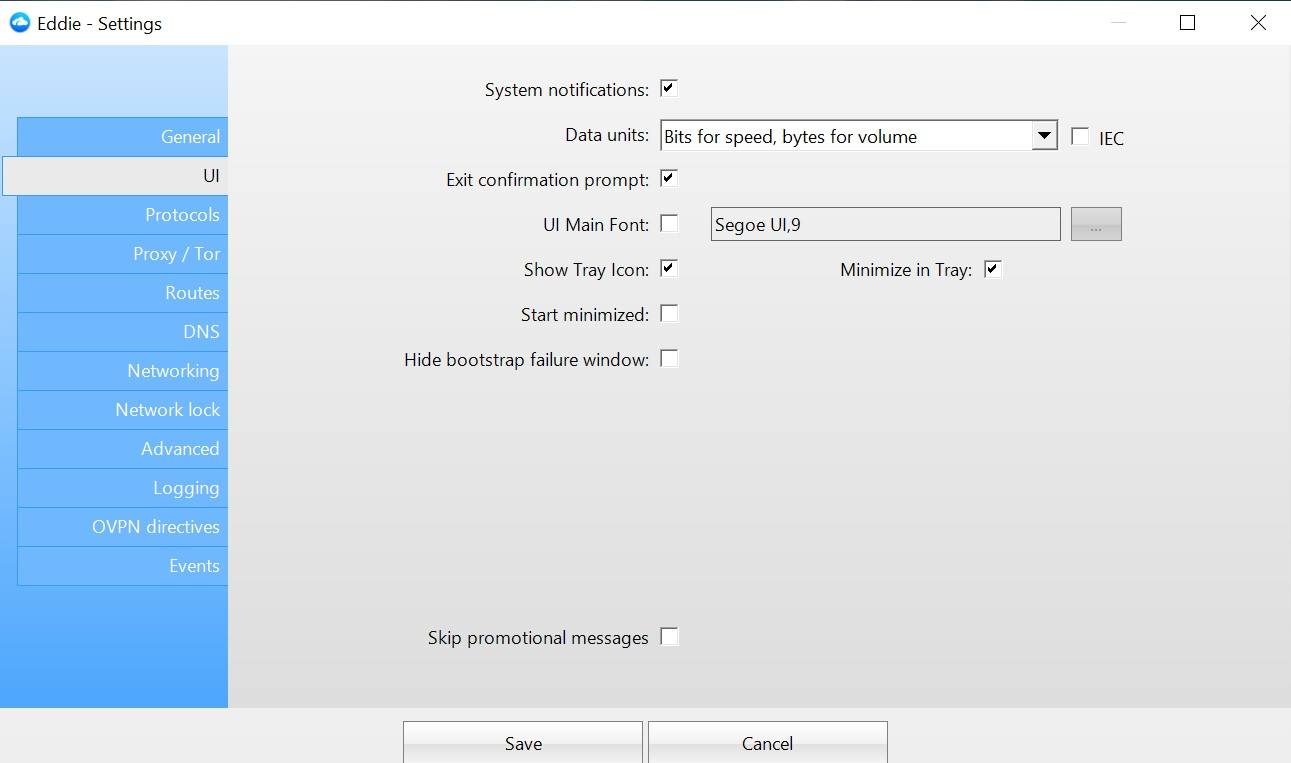The image size is (1291, 763).
Task: Open the Protocols settings tab
Action: click(x=123, y=215)
